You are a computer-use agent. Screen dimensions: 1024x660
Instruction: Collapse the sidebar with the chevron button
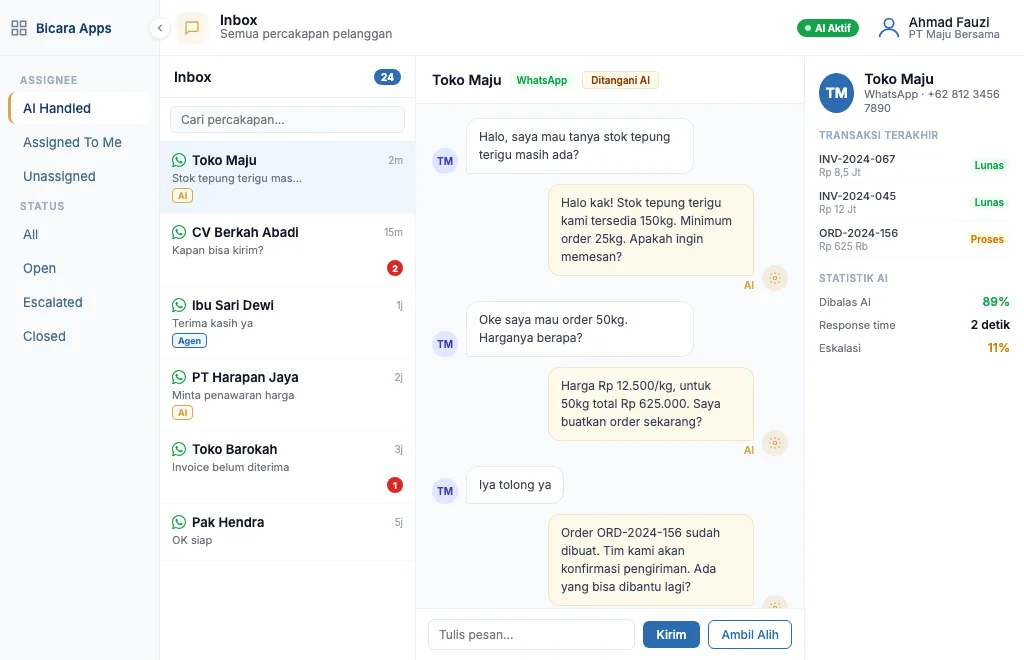coord(159,28)
